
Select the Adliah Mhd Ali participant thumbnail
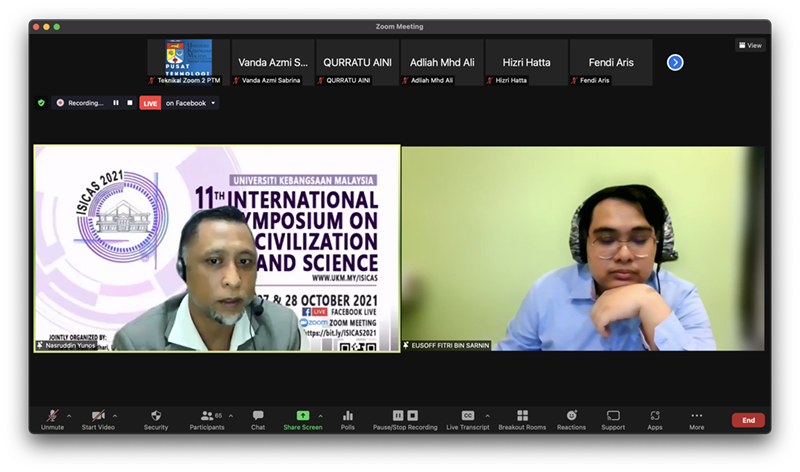[442, 63]
